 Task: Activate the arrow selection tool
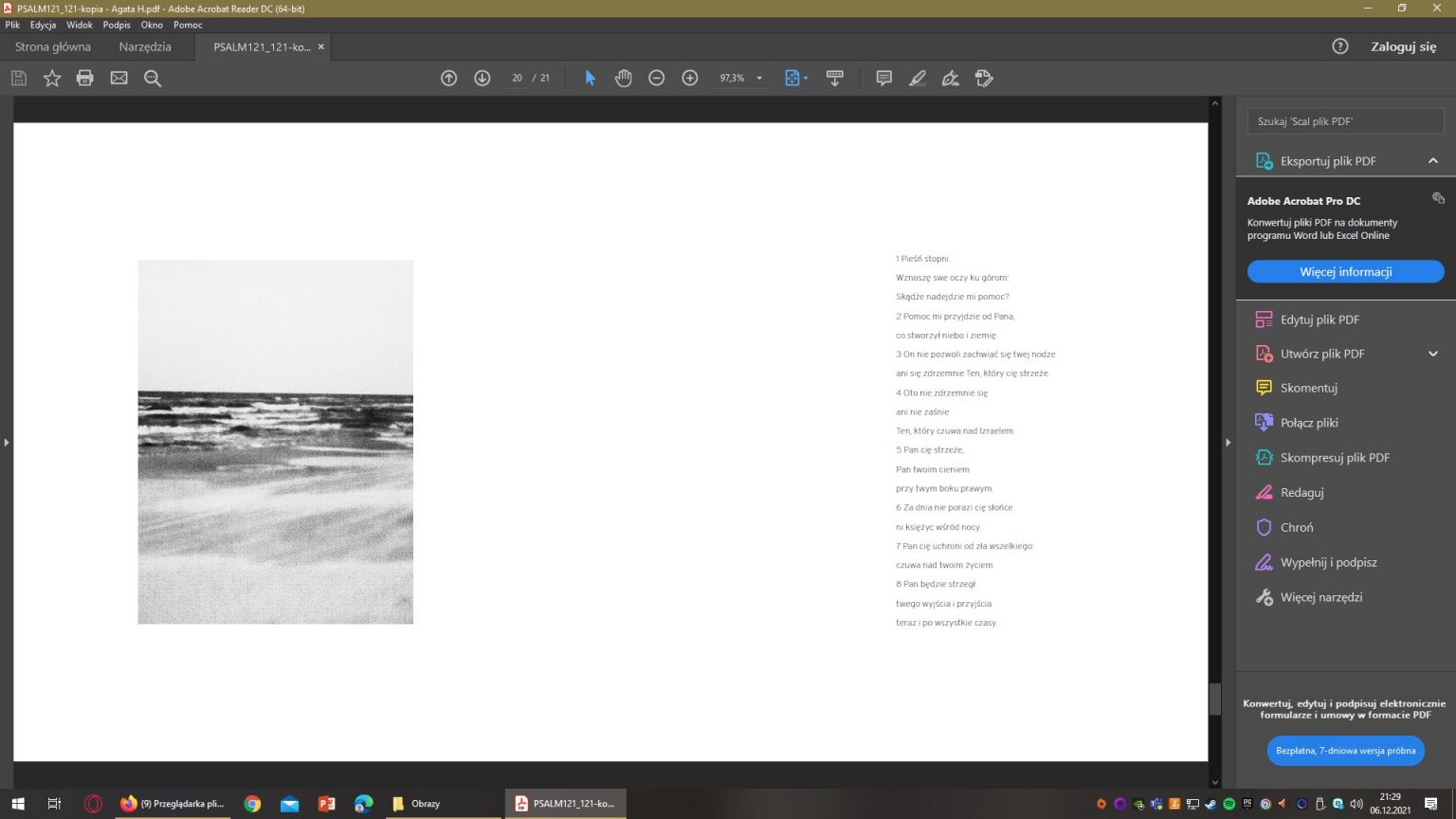tap(590, 79)
